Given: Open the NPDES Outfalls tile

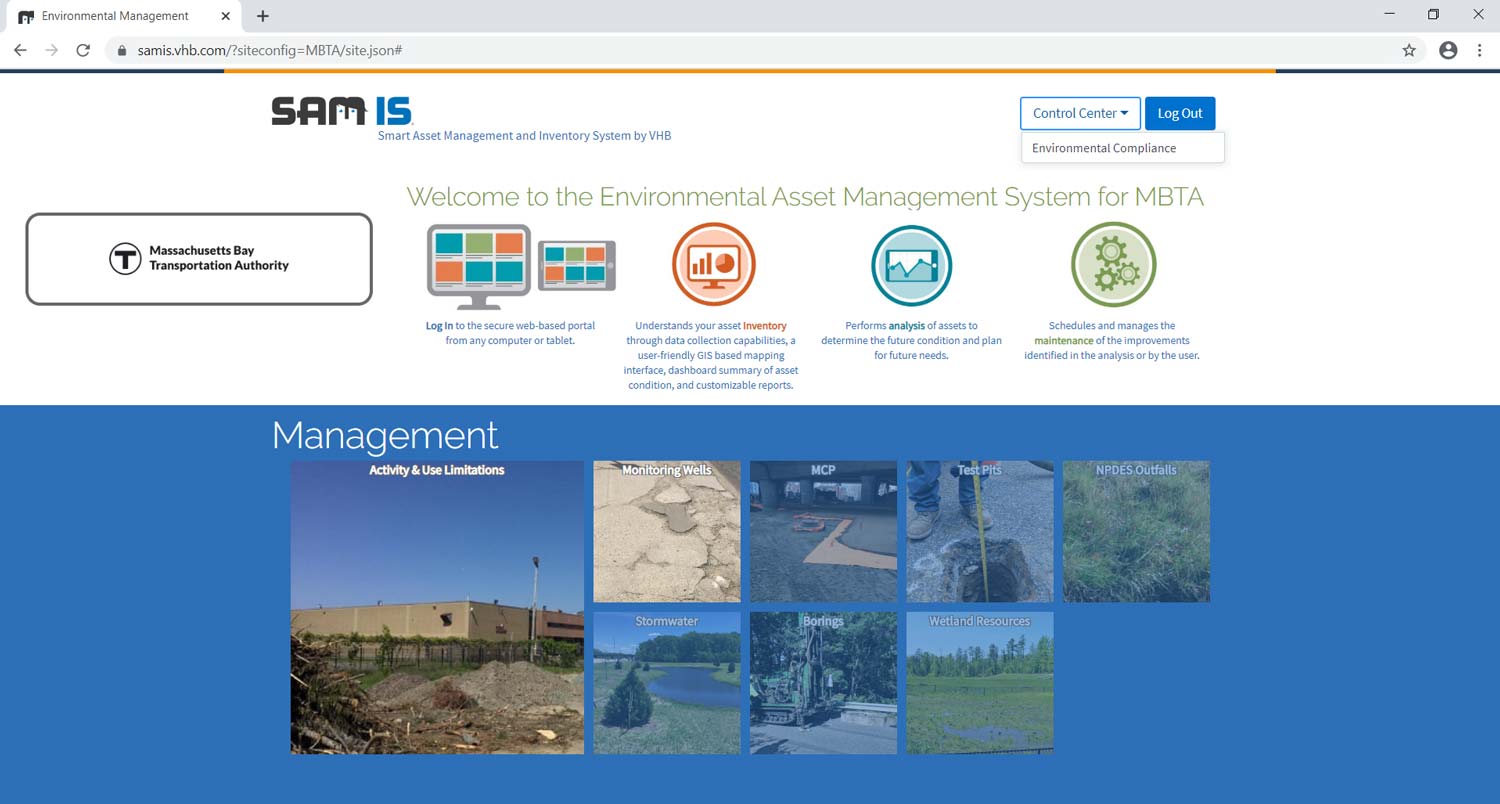Looking at the screenshot, I should tap(1136, 531).
